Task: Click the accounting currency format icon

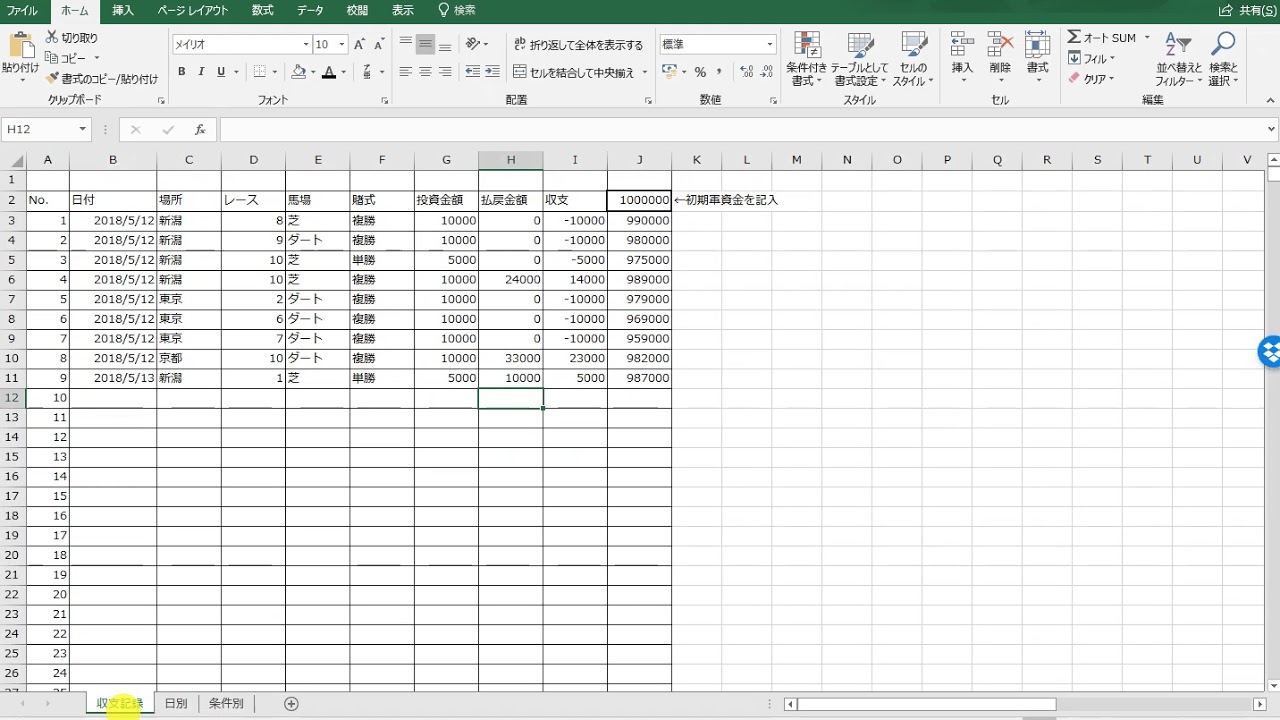Action: (x=669, y=72)
